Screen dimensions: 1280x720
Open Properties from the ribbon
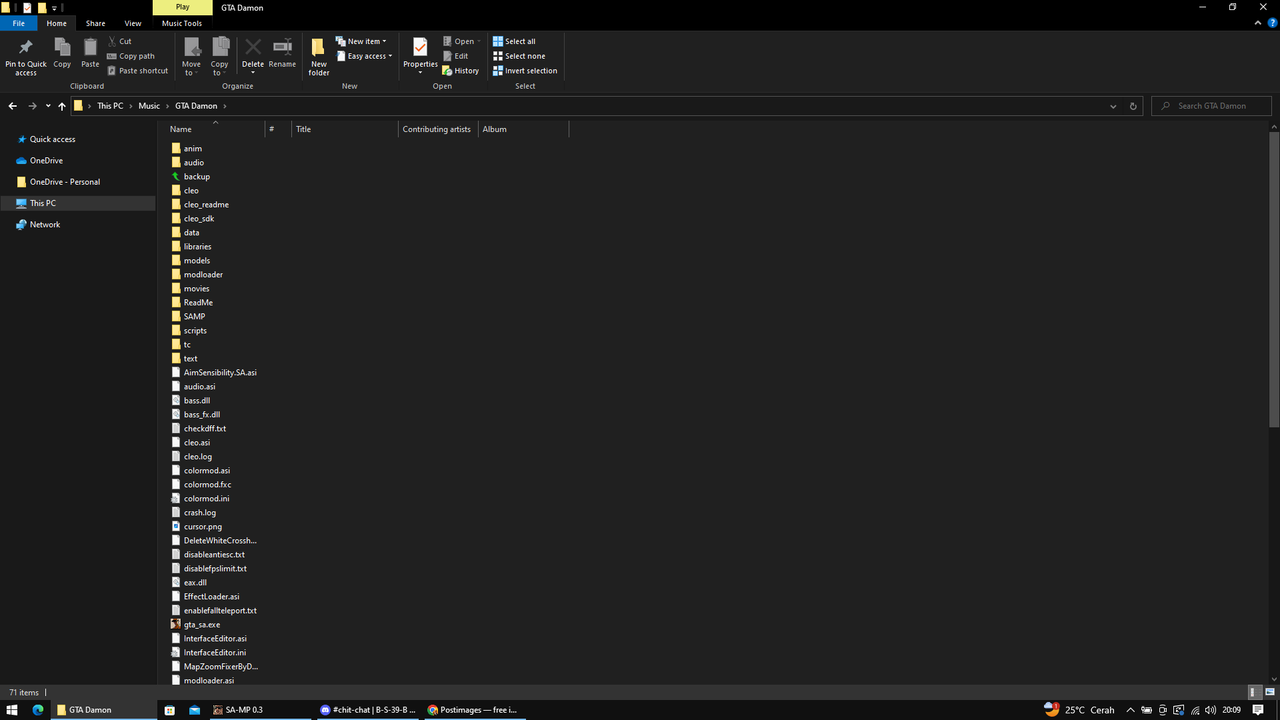coord(420,55)
